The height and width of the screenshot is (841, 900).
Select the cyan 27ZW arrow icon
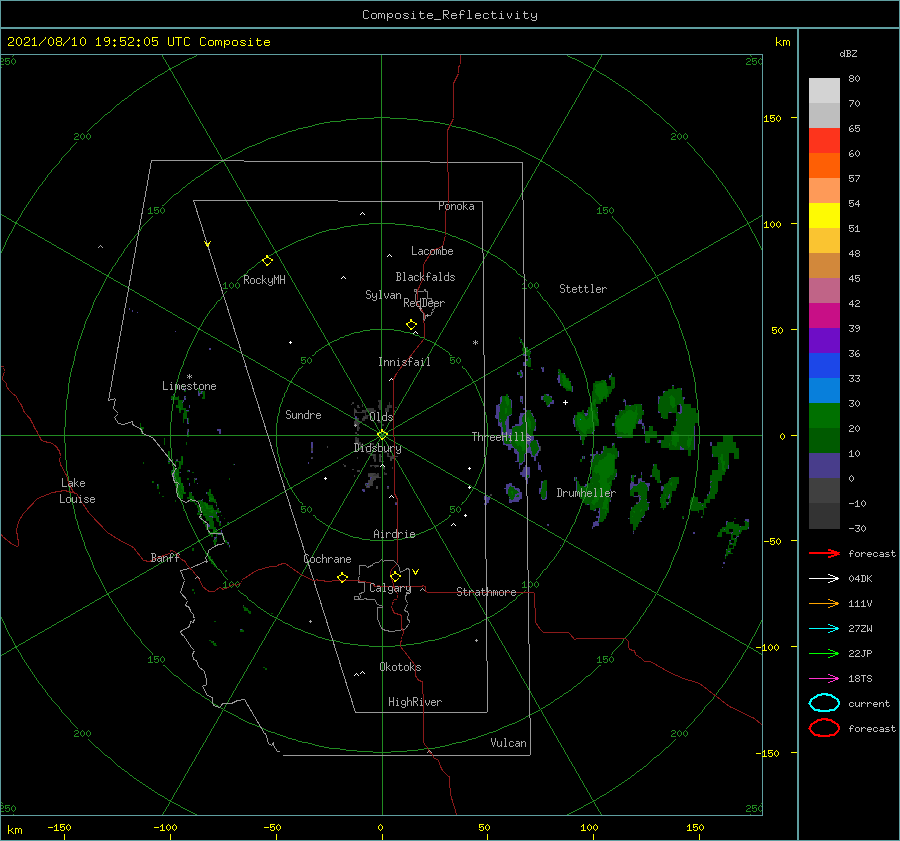[x=824, y=629]
